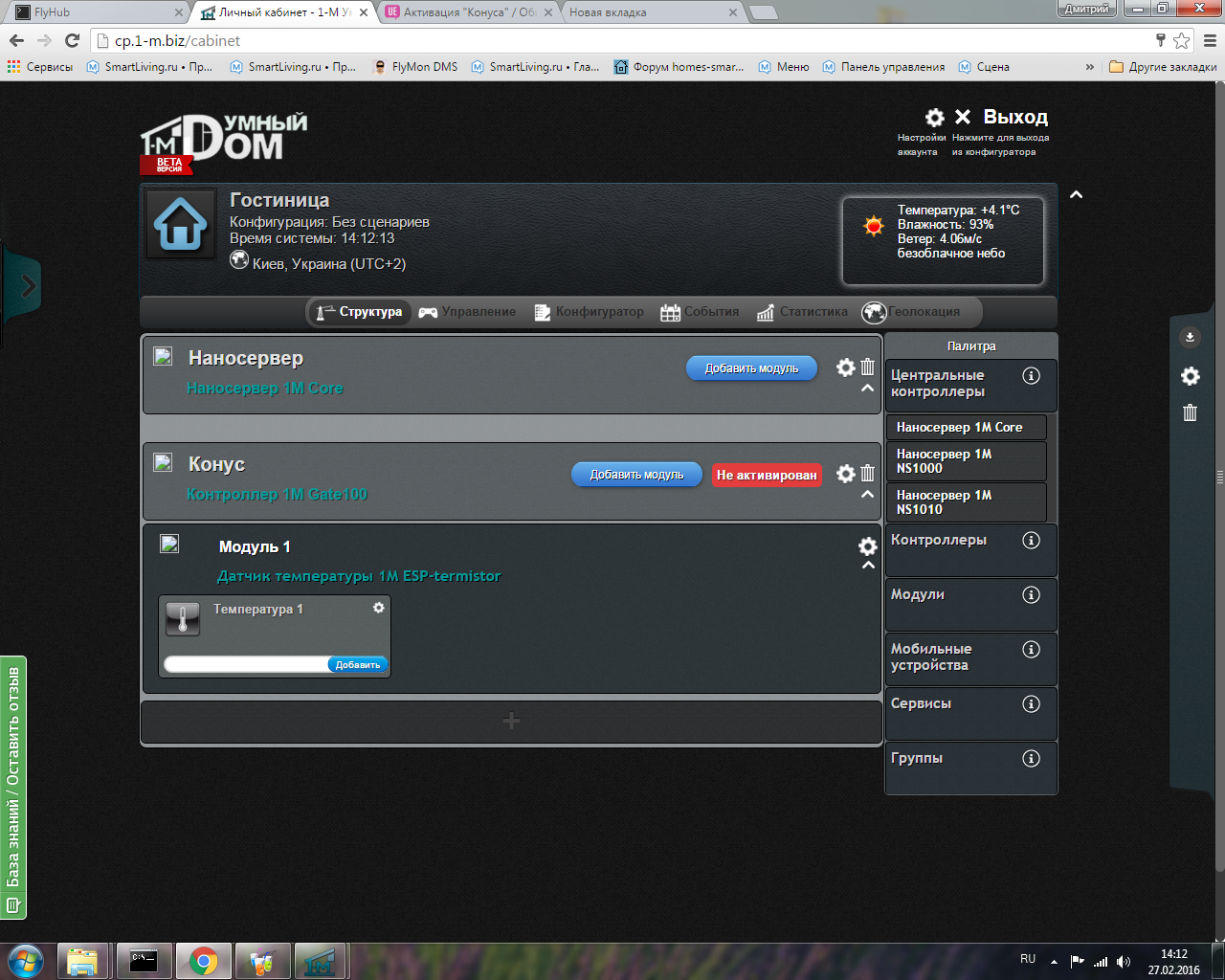Click info icon for Контроллеры palette group
This screenshot has width=1225, height=980.
click(1031, 540)
